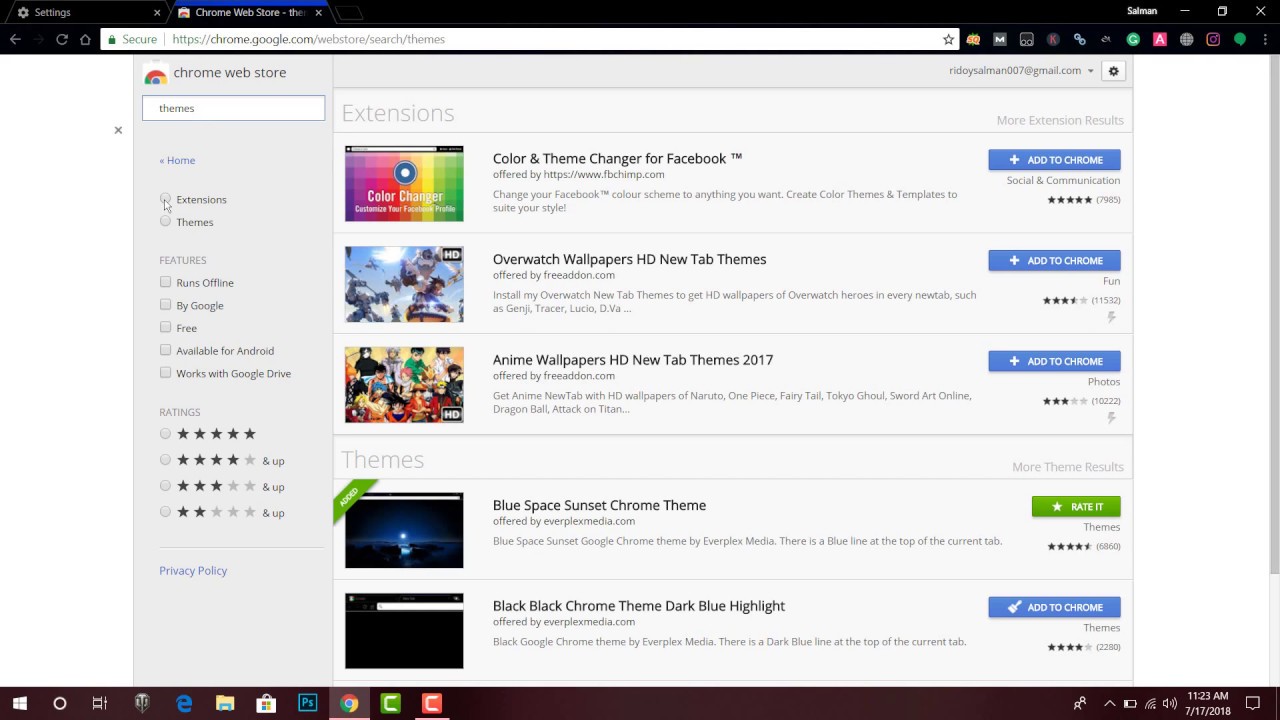Choose the five-star rating filter
Screen dimensions: 1280x720
(x=165, y=433)
